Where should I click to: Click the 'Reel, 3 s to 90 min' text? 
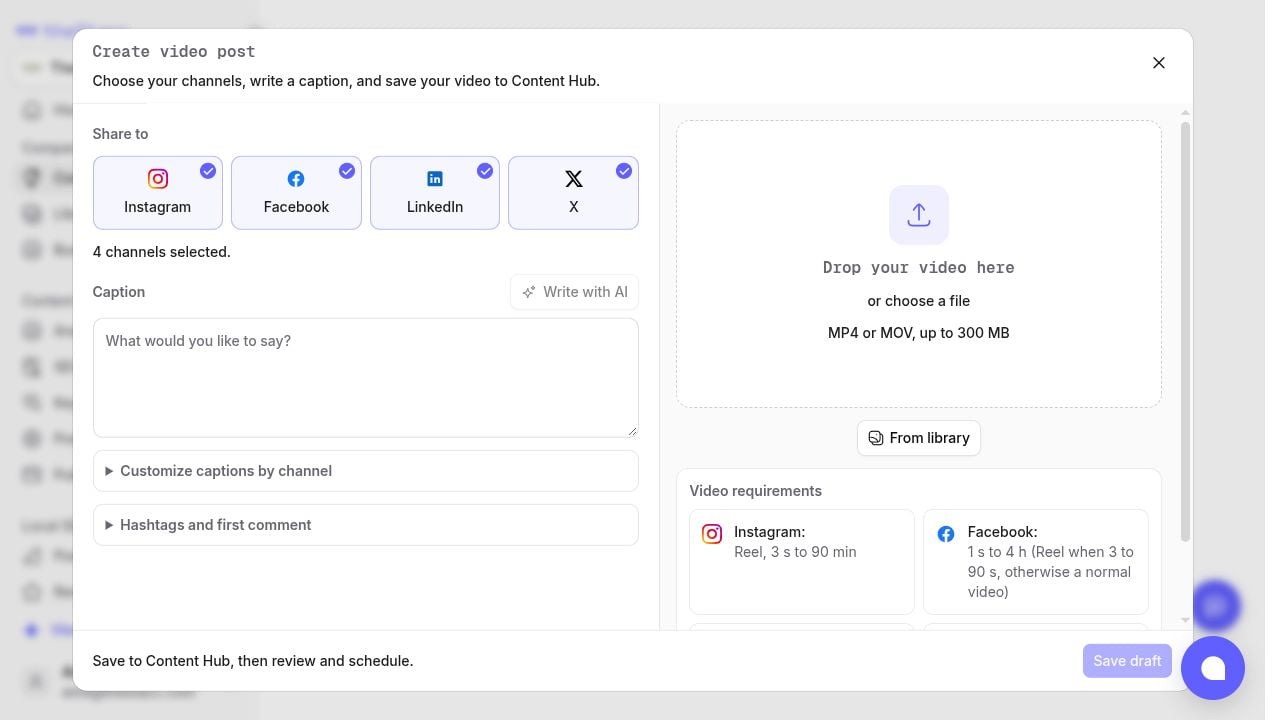[x=795, y=552]
